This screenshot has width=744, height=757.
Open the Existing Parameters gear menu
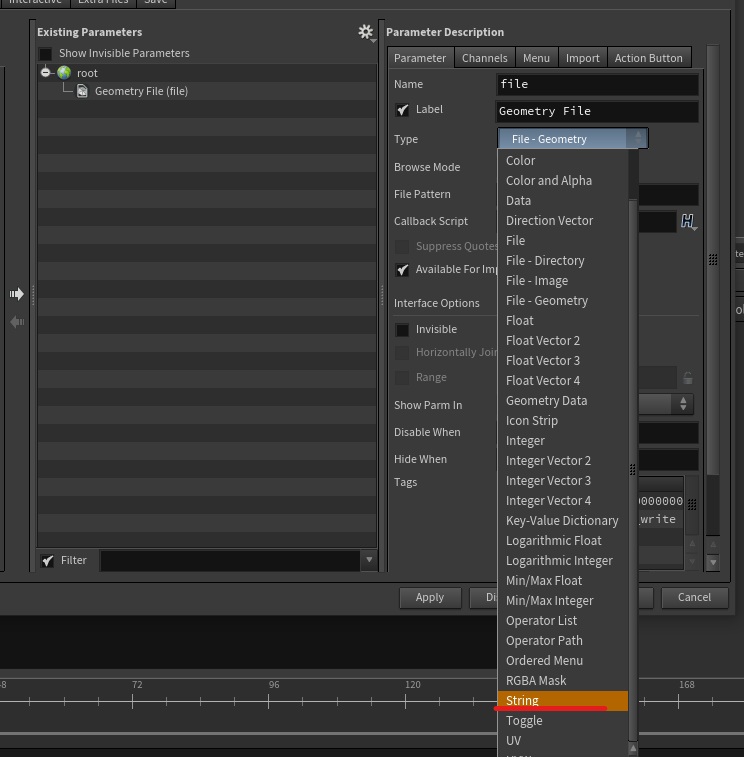[x=365, y=32]
